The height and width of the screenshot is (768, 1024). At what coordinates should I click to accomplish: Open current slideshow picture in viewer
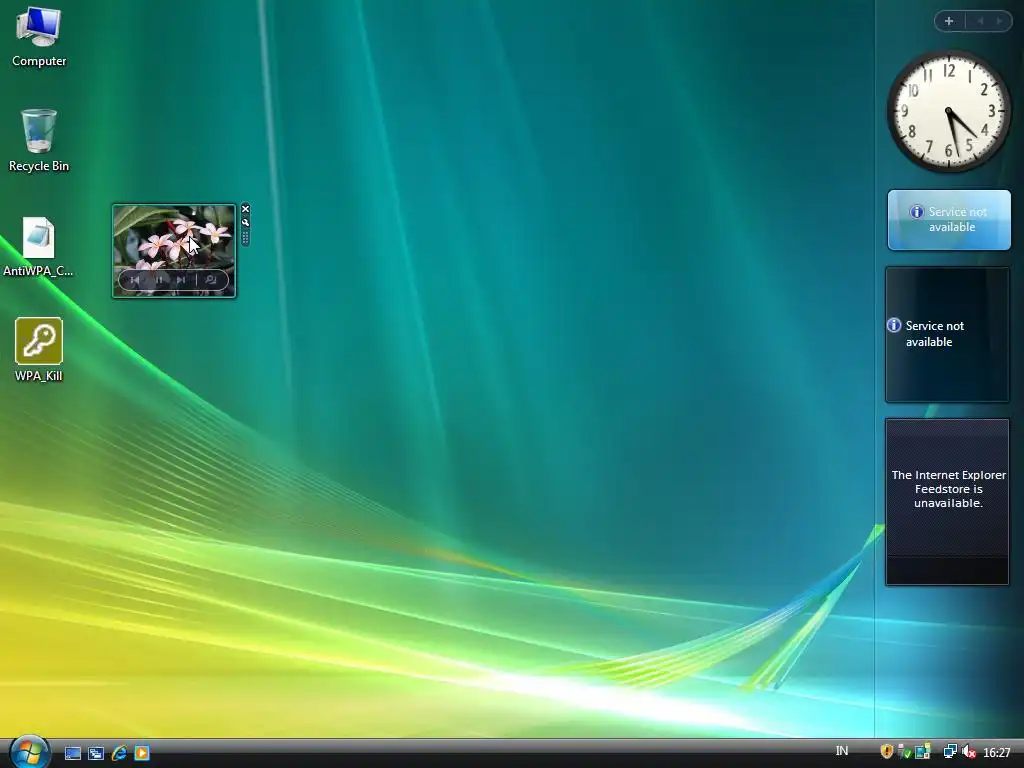click(x=211, y=280)
